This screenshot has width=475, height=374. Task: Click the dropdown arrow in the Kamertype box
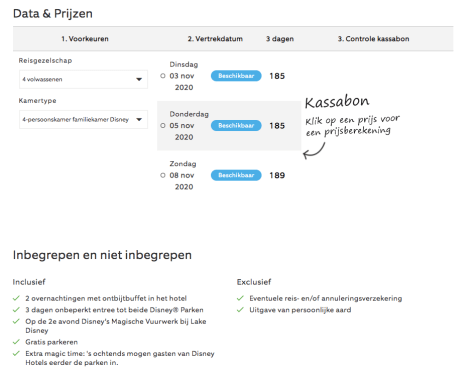[x=139, y=119]
